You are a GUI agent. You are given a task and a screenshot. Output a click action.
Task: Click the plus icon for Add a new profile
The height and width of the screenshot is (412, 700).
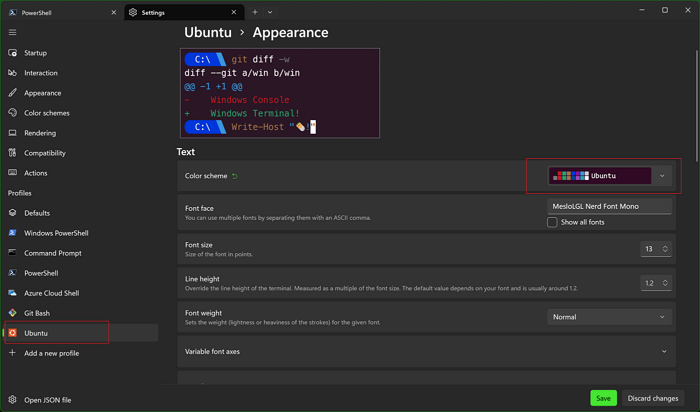(x=12, y=353)
